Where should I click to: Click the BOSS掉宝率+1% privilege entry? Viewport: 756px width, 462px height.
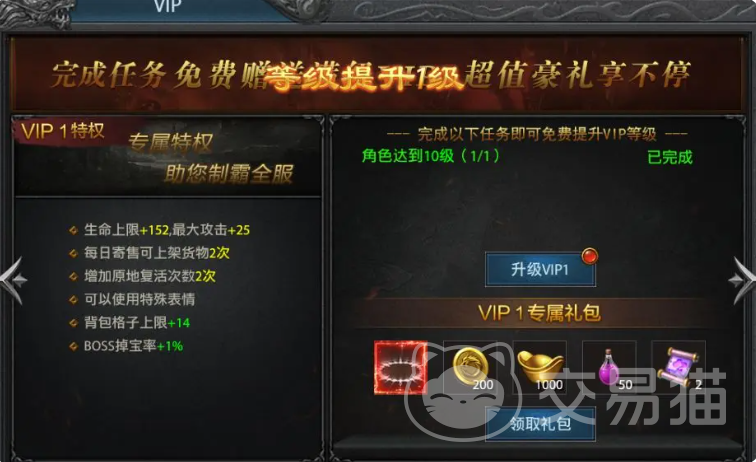pyautogui.click(x=133, y=345)
